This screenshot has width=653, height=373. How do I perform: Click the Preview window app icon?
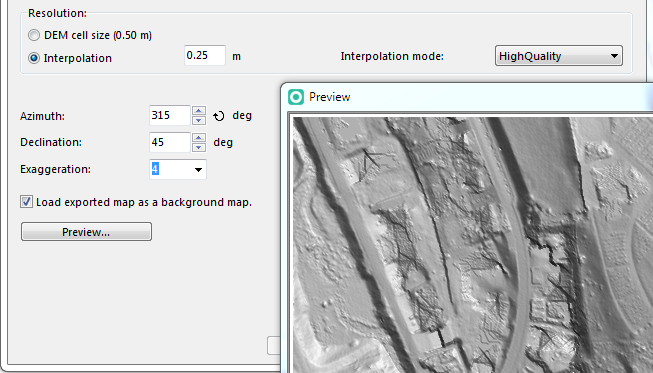296,97
